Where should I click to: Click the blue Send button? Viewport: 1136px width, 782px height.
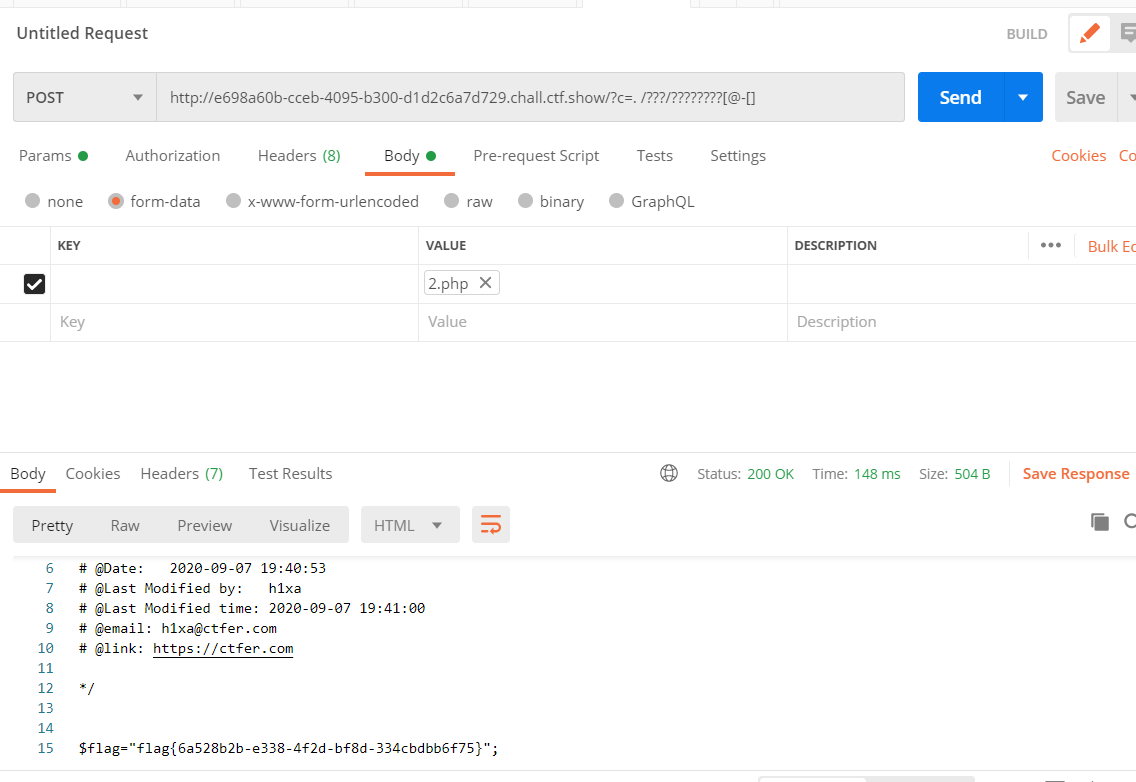tap(961, 97)
